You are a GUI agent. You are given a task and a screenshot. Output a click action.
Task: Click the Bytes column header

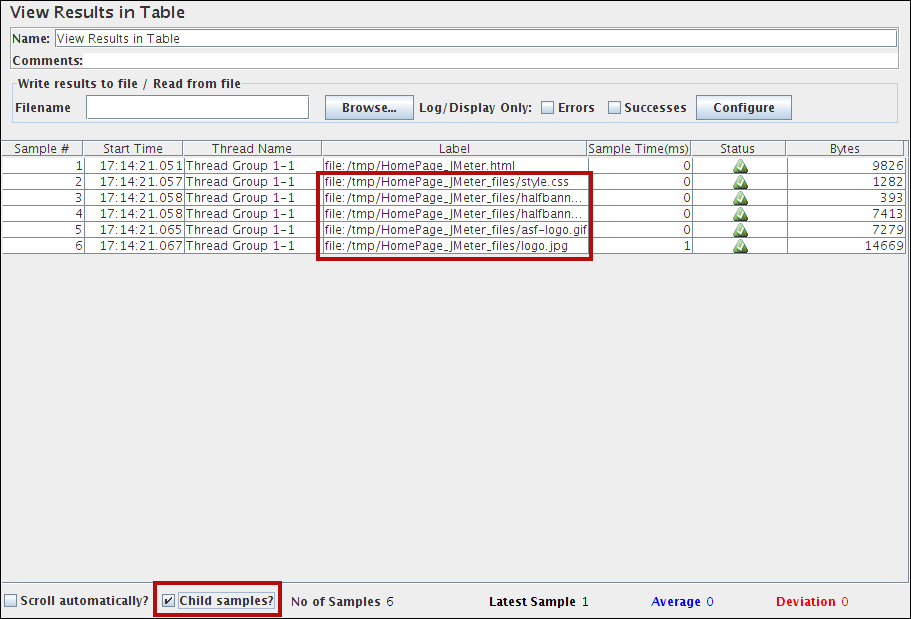coord(845,149)
